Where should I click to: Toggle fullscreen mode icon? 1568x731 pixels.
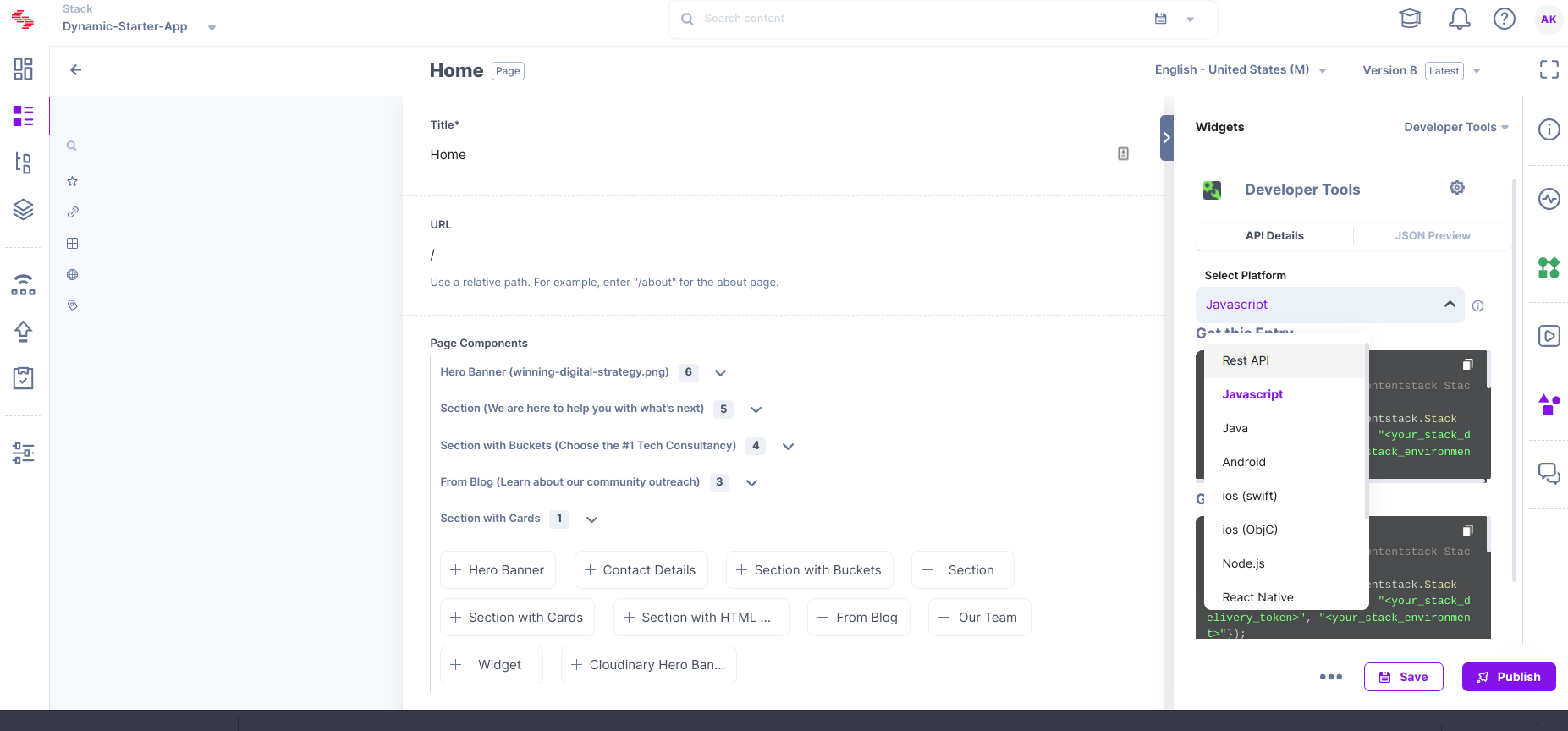coord(1549,69)
